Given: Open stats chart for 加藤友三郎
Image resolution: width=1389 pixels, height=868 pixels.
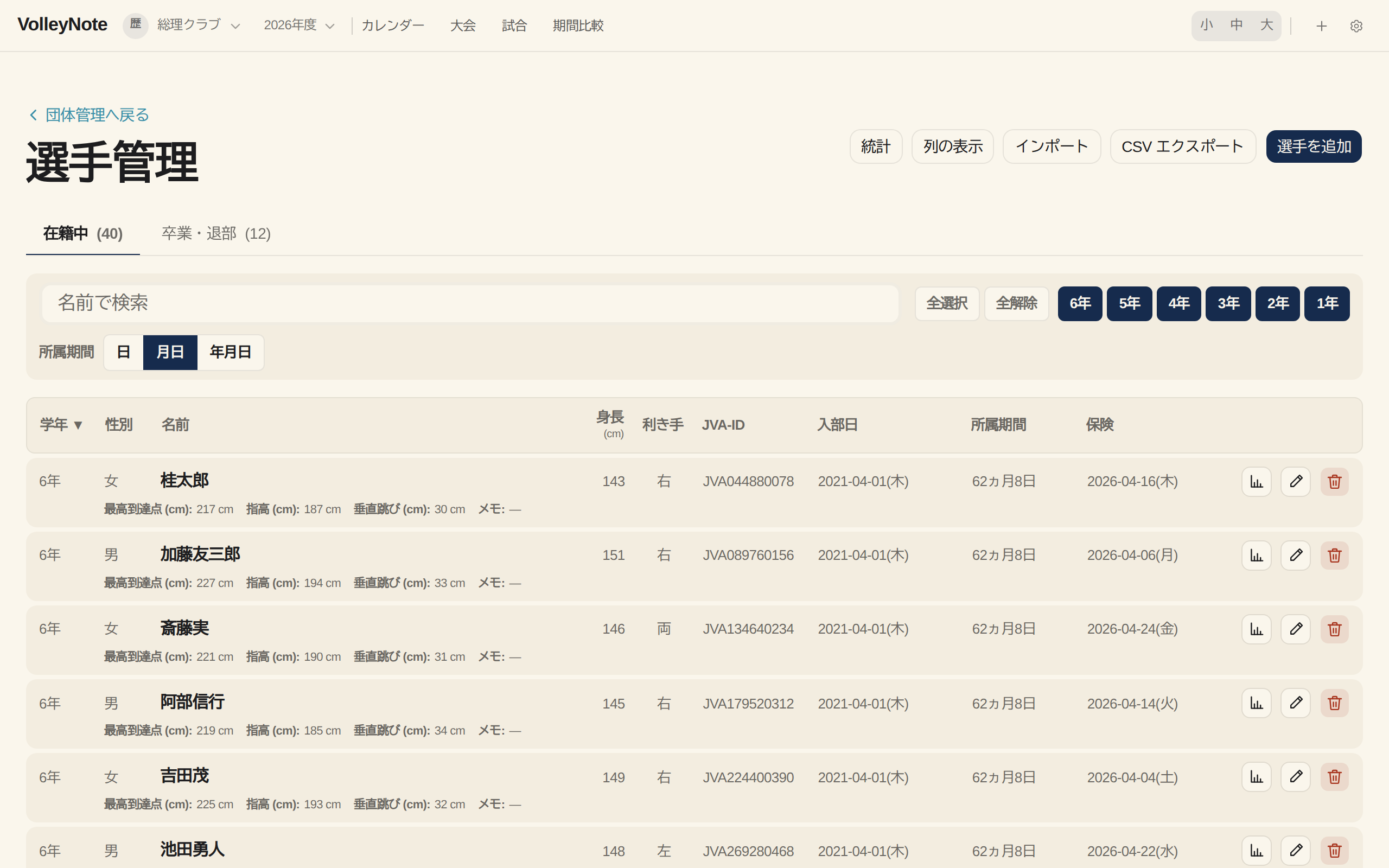Looking at the screenshot, I should pyautogui.click(x=1257, y=555).
